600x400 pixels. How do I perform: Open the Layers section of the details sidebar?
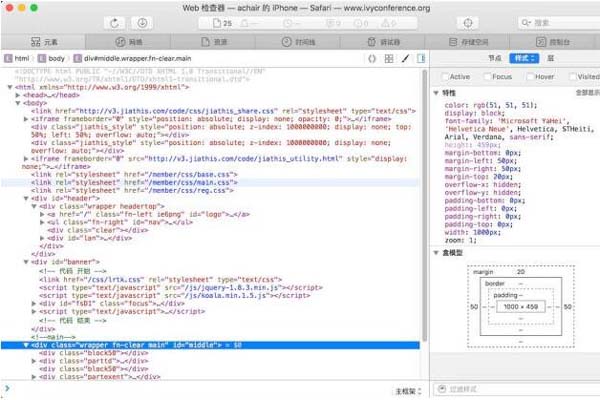tap(550, 58)
